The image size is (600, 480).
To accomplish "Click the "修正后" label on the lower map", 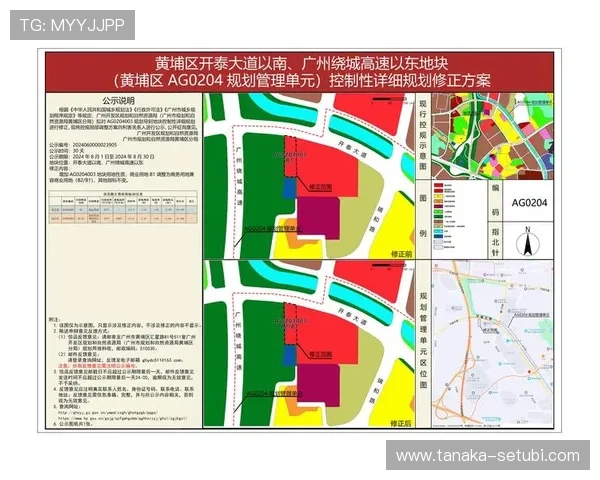I will tap(401, 423).
